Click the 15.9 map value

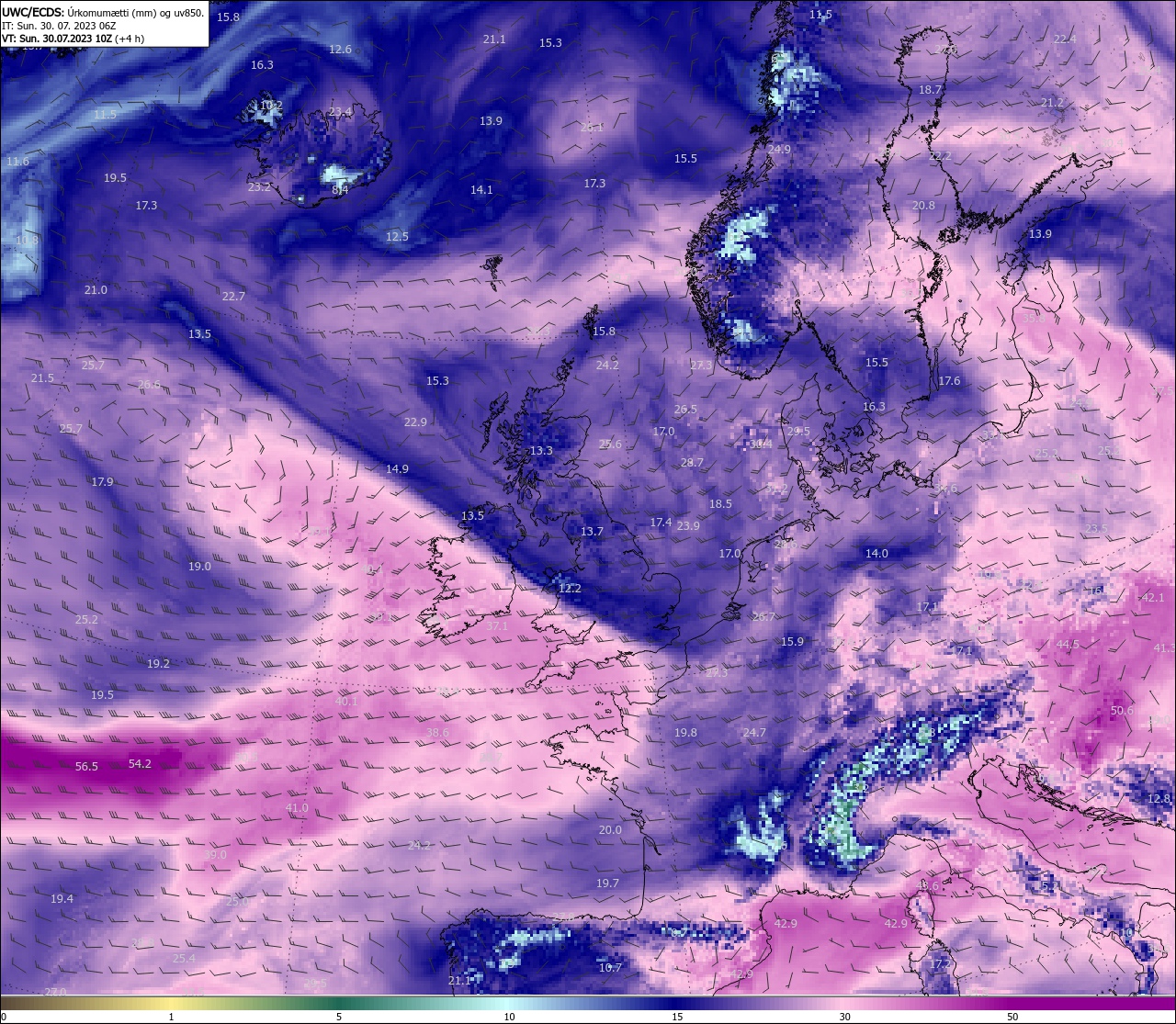click(792, 642)
